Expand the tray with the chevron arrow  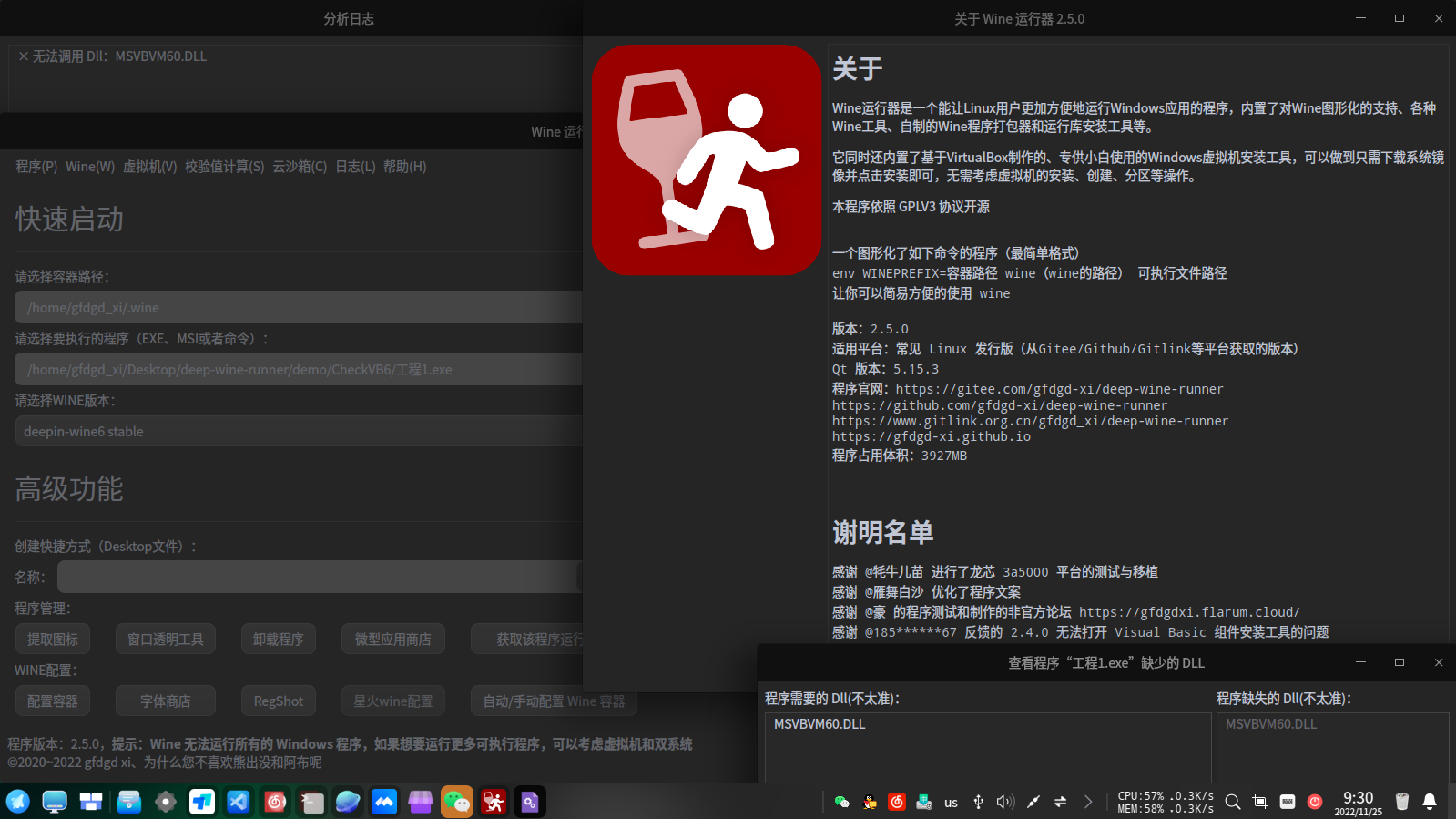1088,802
